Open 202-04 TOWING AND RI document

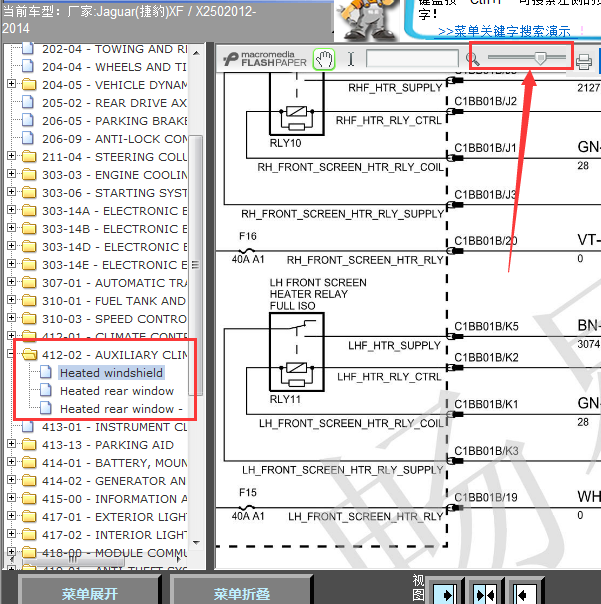pos(114,49)
